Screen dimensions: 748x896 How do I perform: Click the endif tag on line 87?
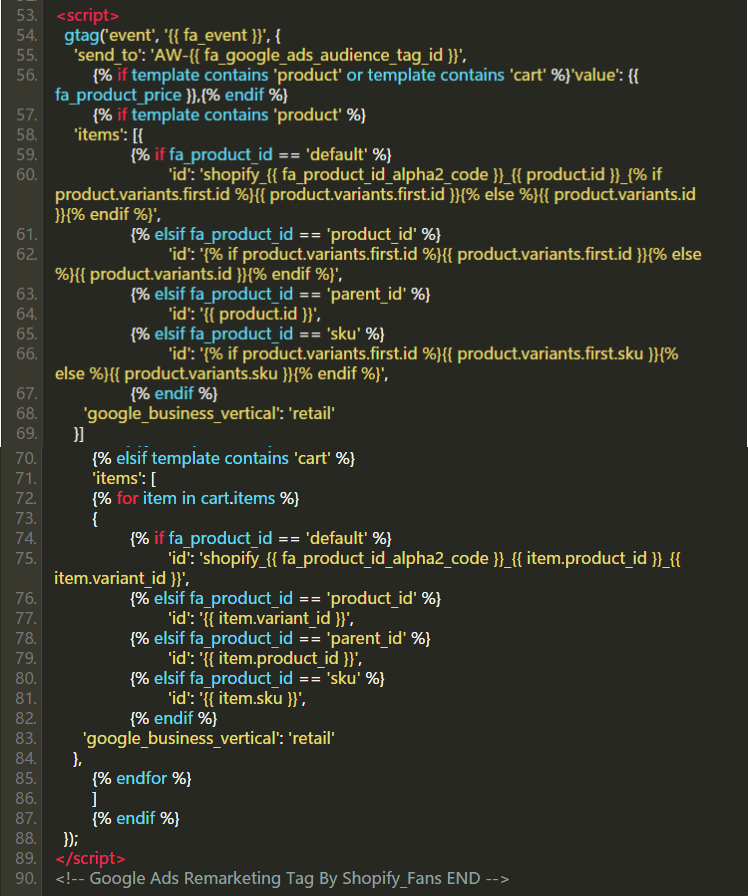click(135, 818)
